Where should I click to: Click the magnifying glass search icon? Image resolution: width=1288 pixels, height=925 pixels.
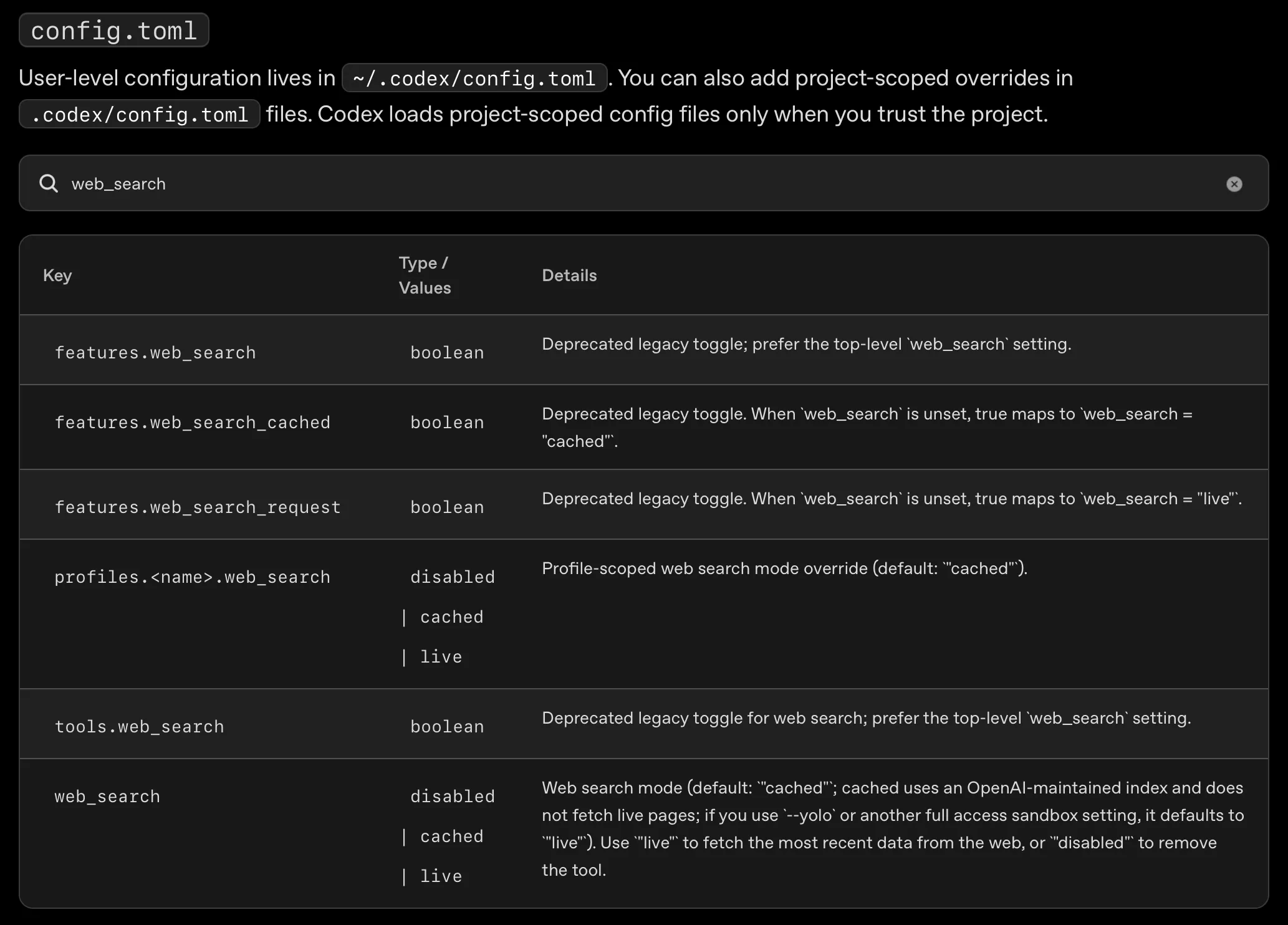coord(49,183)
